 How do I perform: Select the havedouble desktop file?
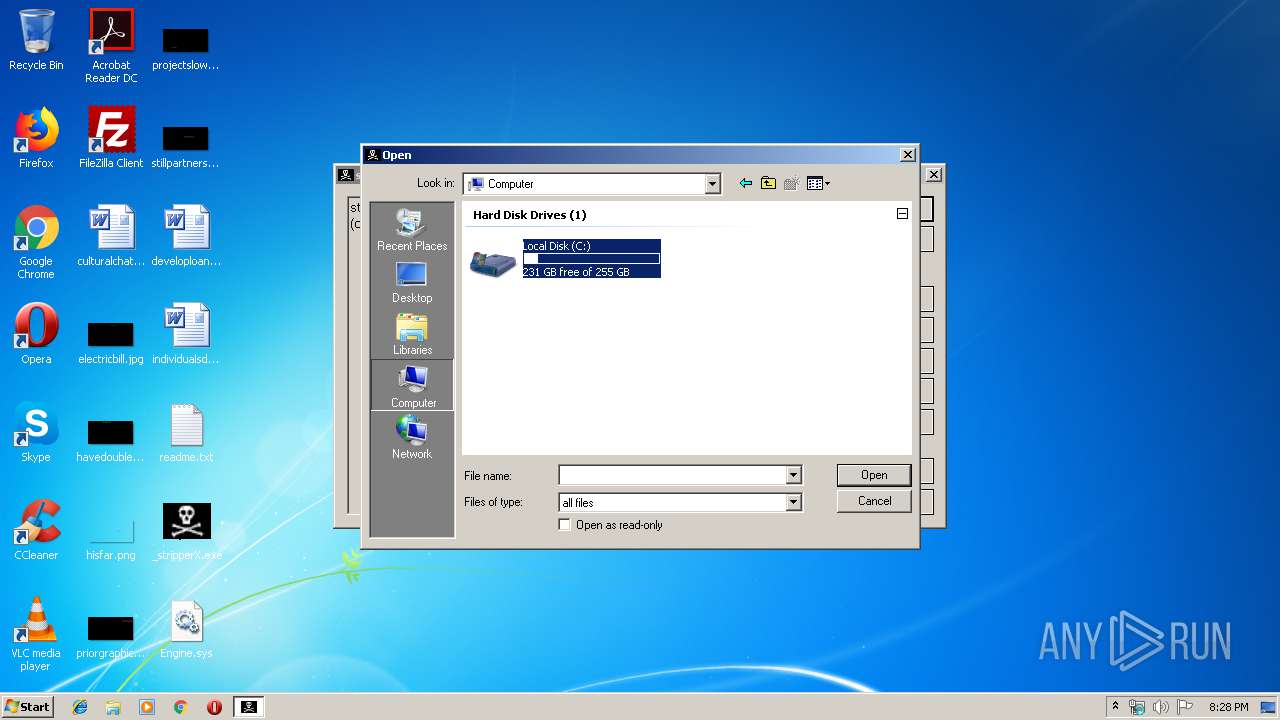[x=111, y=438]
